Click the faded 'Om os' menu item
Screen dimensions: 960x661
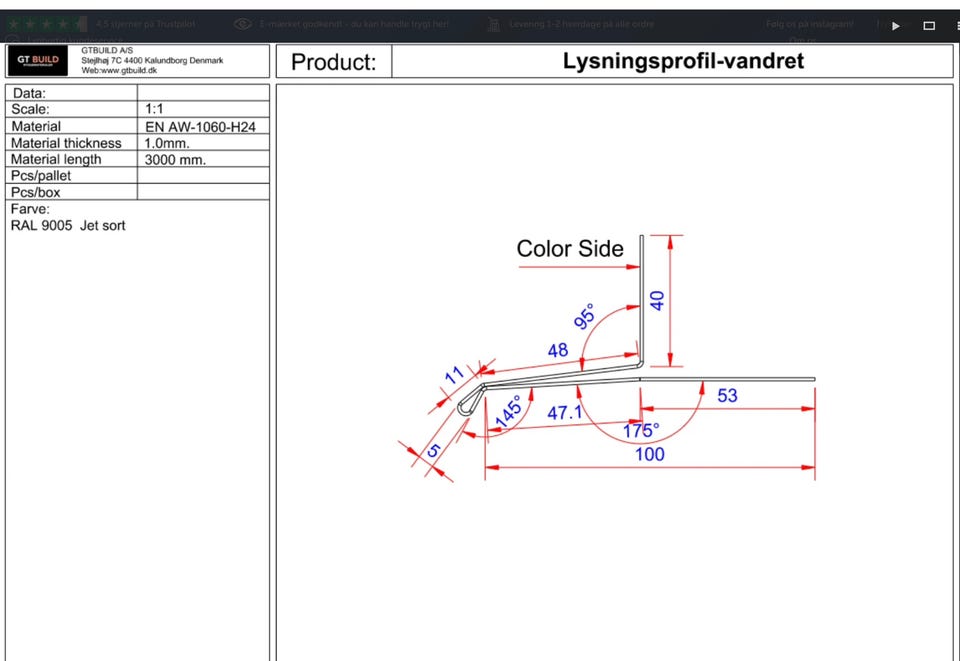click(802, 40)
